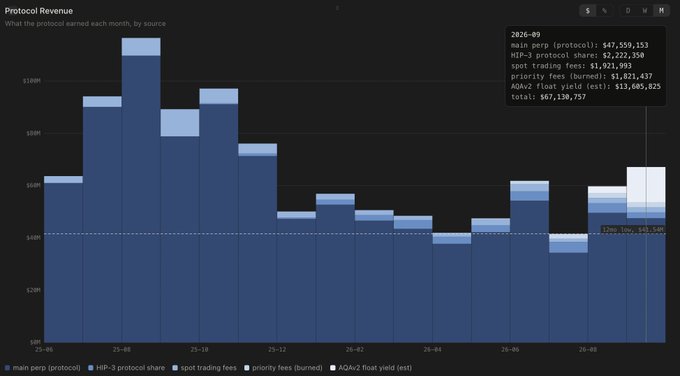Image resolution: width=680 pixels, height=376 pixels.
Task: Click the 26-08 month bar
Action: coord(607,265)
